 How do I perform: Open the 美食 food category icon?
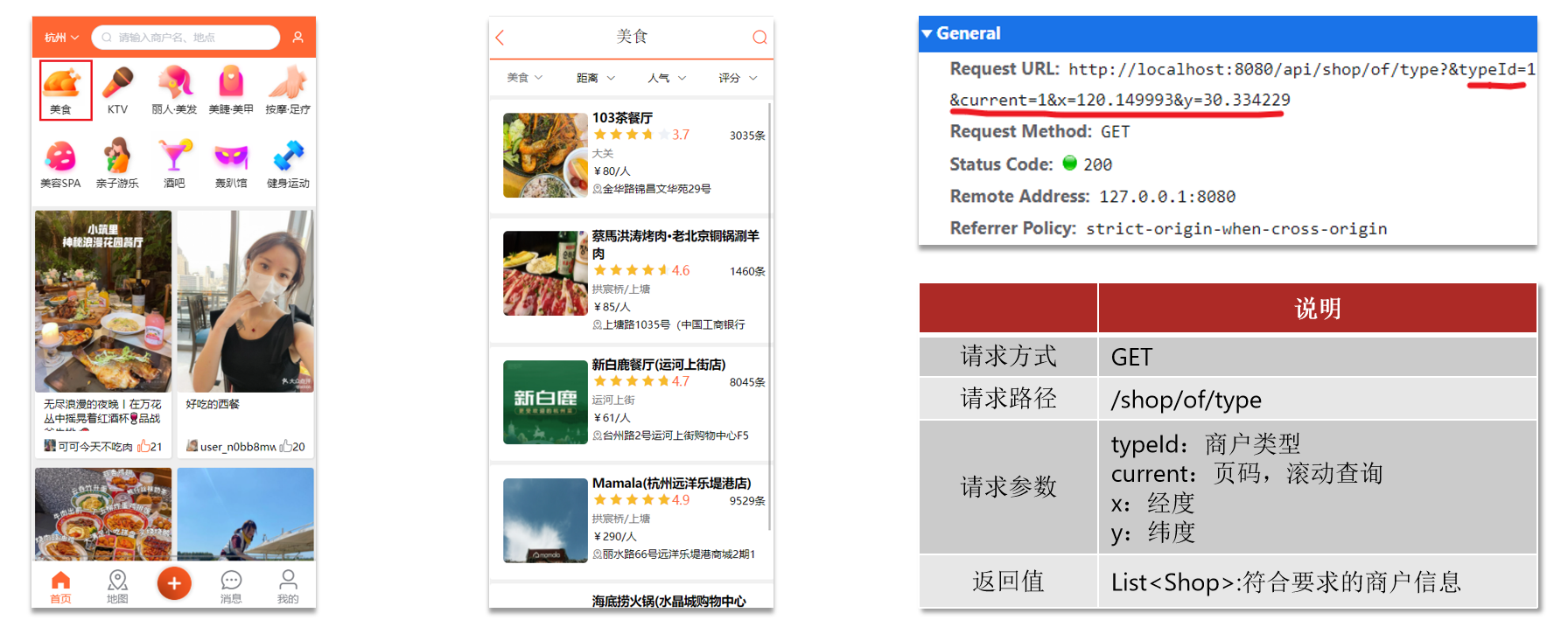point(61,82)
